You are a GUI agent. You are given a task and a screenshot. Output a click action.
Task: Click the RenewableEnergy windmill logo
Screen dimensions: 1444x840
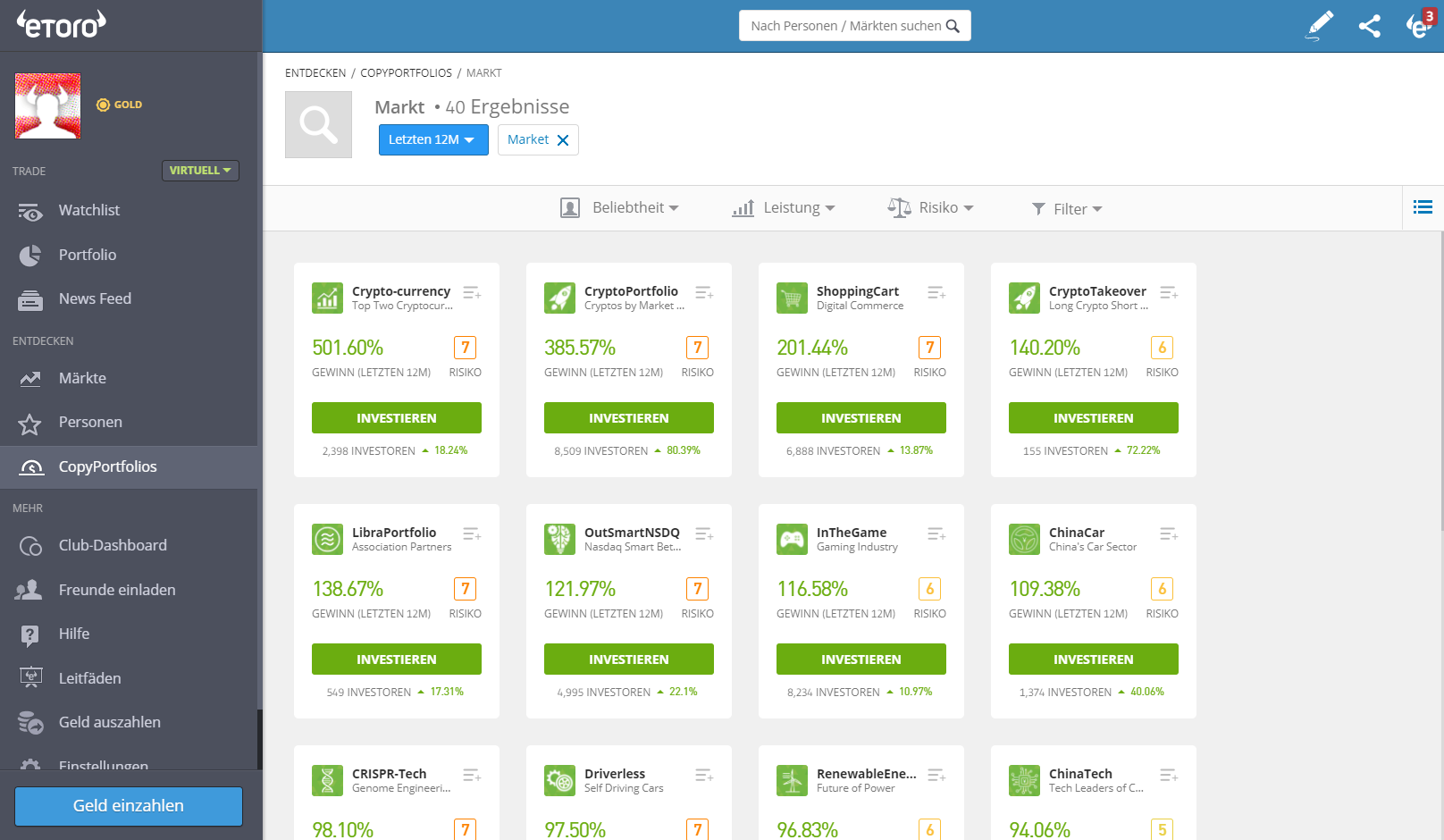[792, 780]
